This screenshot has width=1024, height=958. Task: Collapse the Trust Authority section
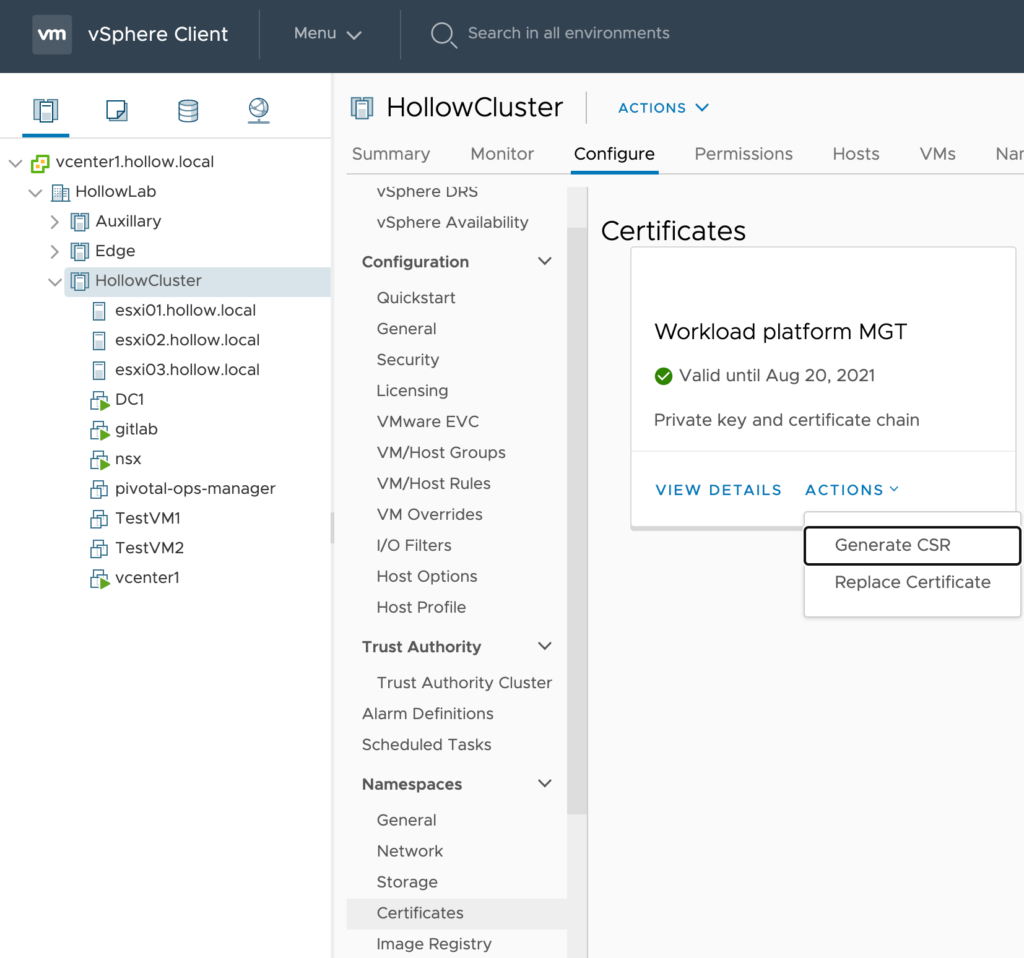(x=545, y=647)
